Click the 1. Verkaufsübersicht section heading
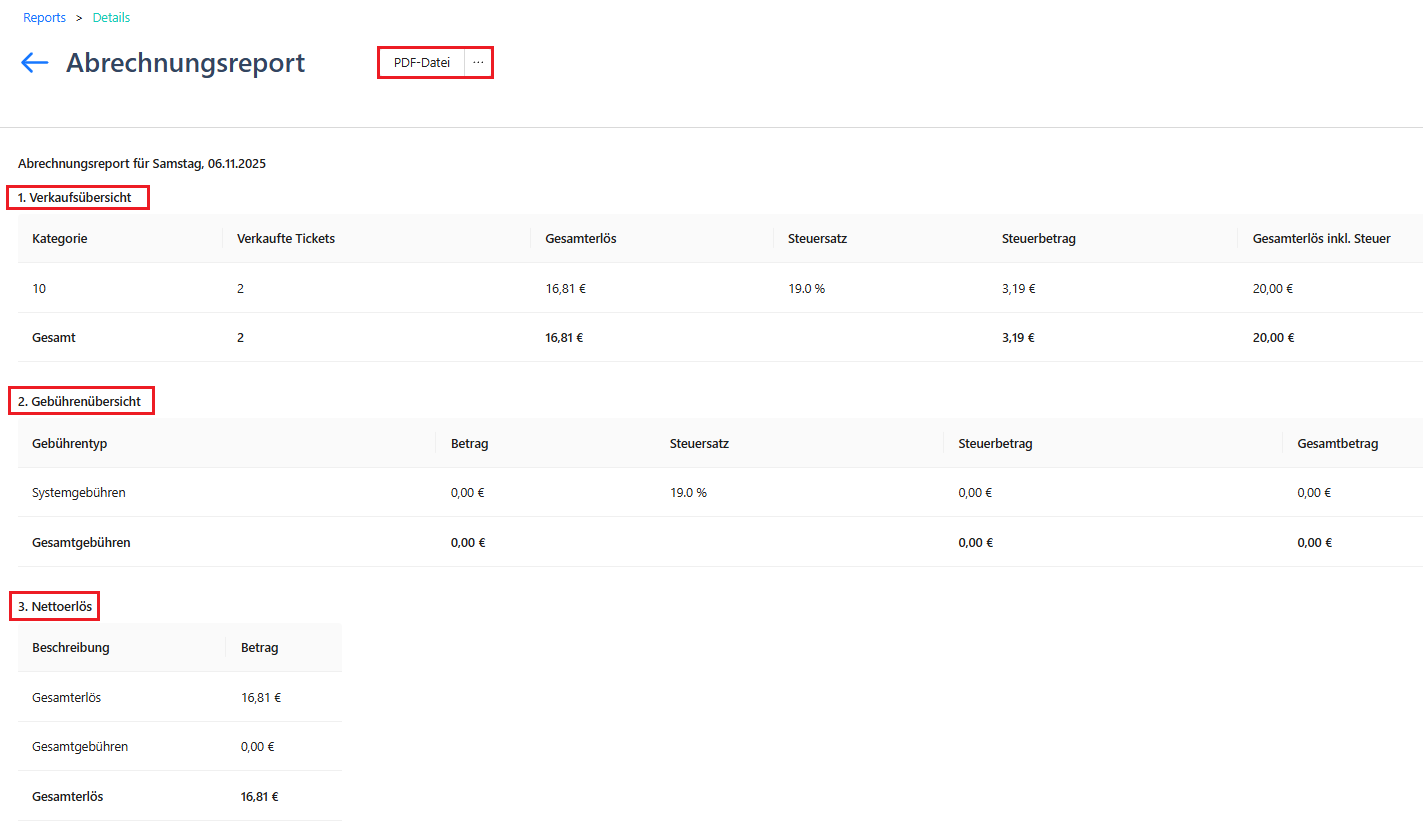The image size is (1423, 827). point(75,198)
